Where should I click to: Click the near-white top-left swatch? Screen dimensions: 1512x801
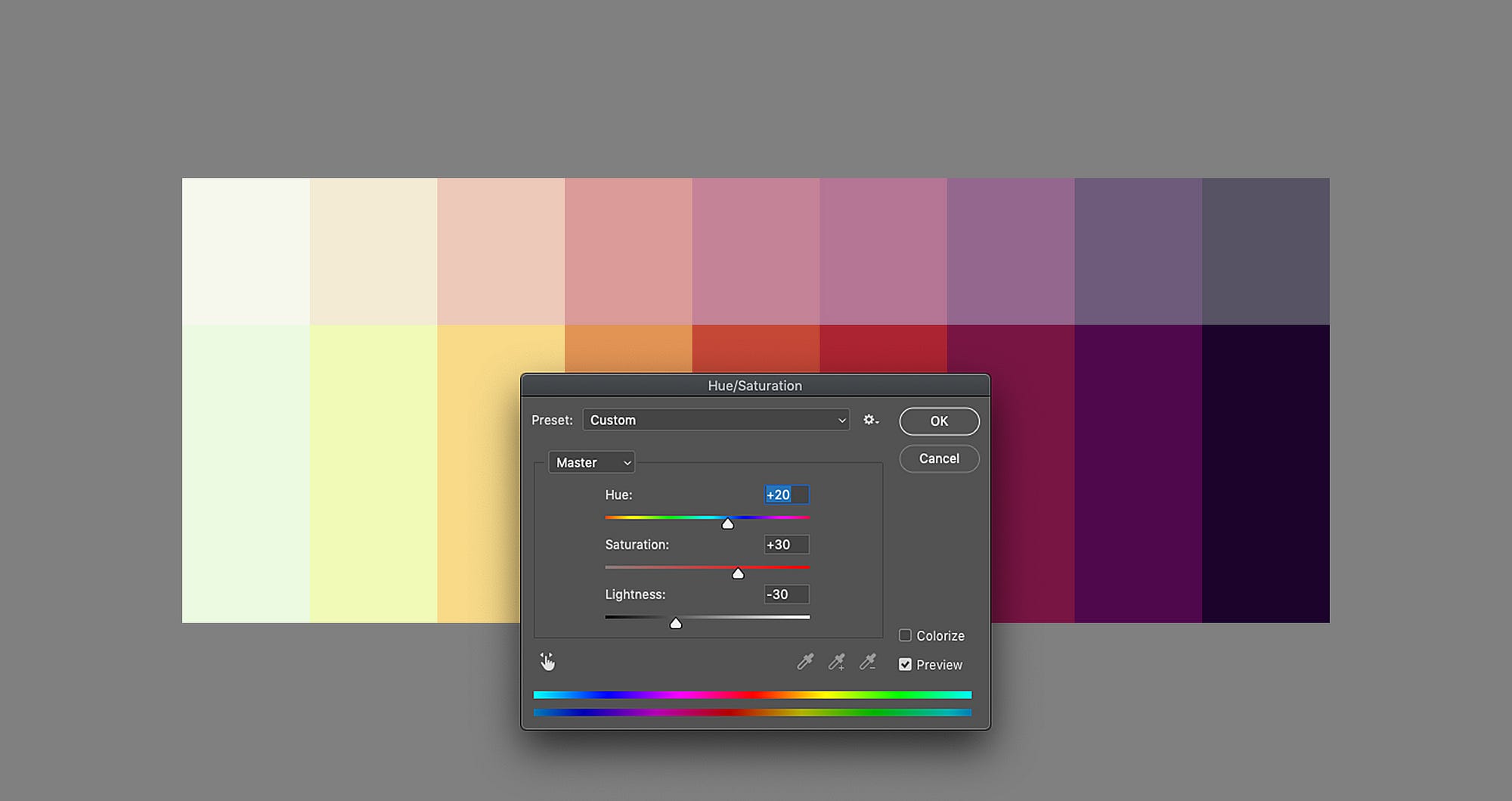click(246, 251)
